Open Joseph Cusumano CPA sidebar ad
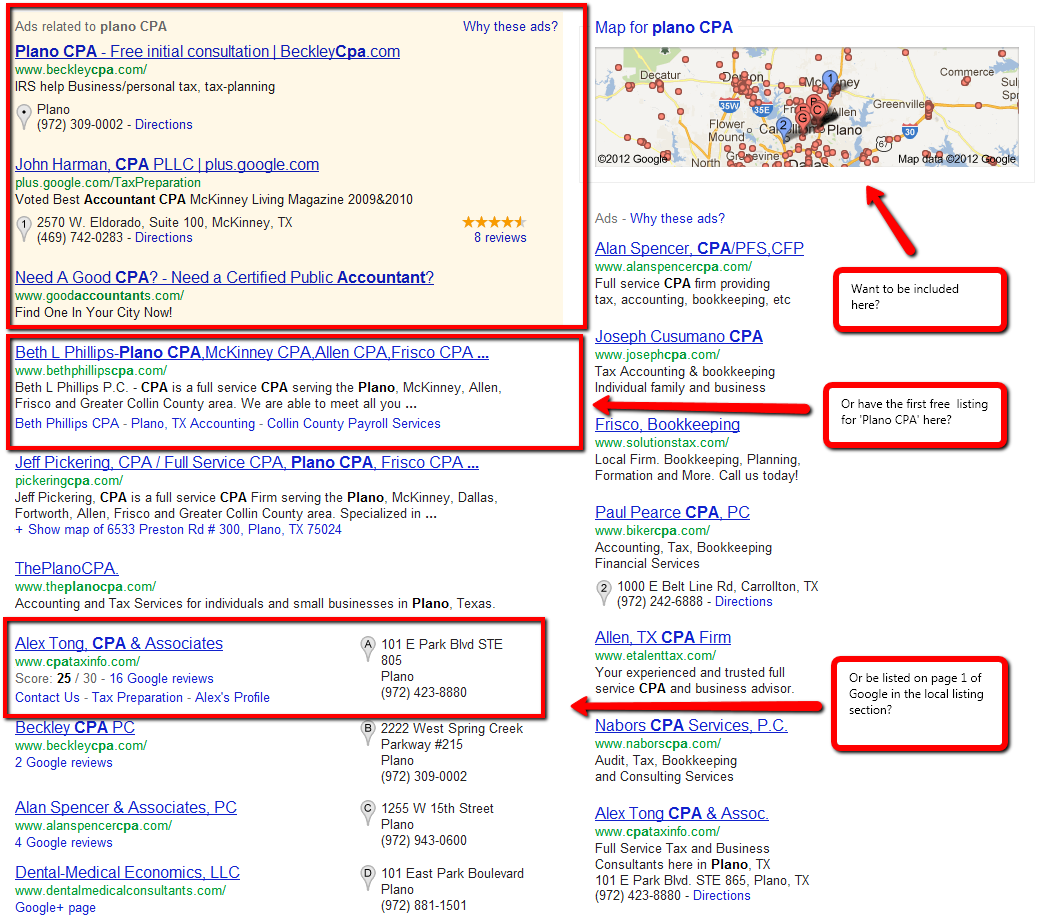This screenshot has width=1042, height=922. coord(678,336)
